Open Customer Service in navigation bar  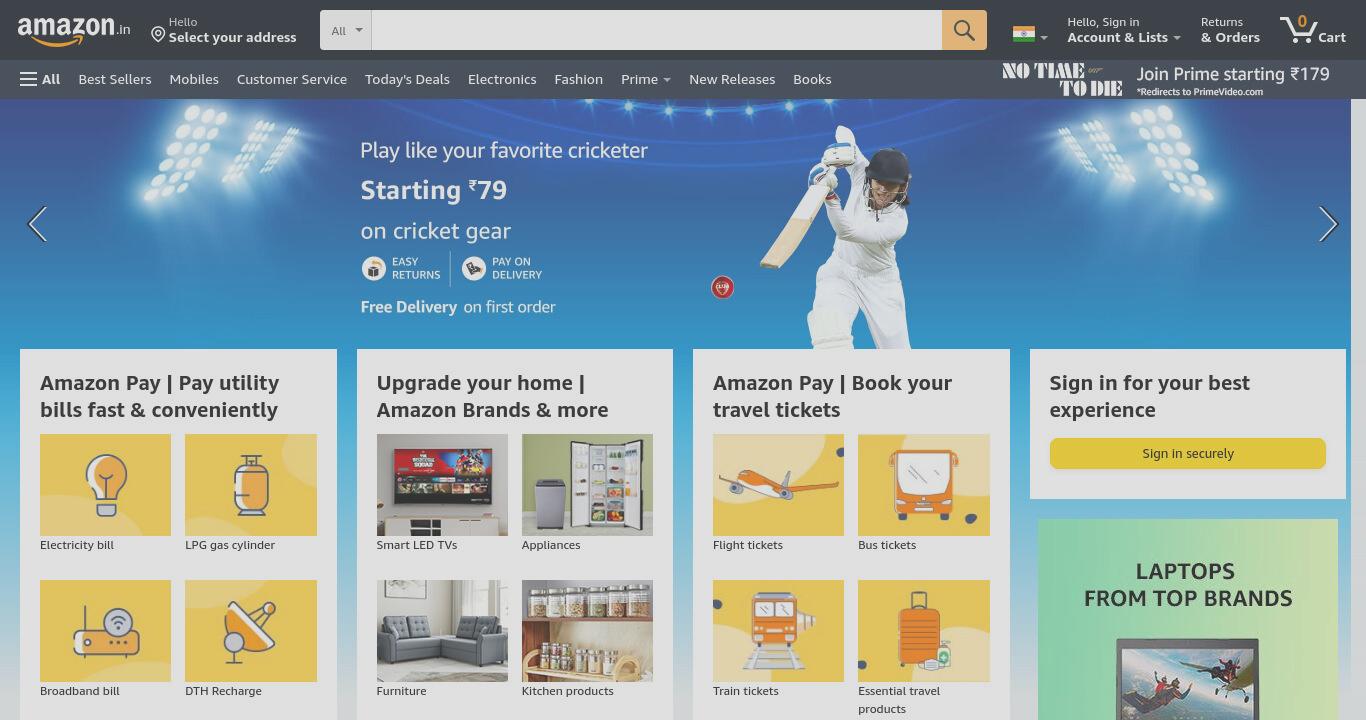click(292, 79)
